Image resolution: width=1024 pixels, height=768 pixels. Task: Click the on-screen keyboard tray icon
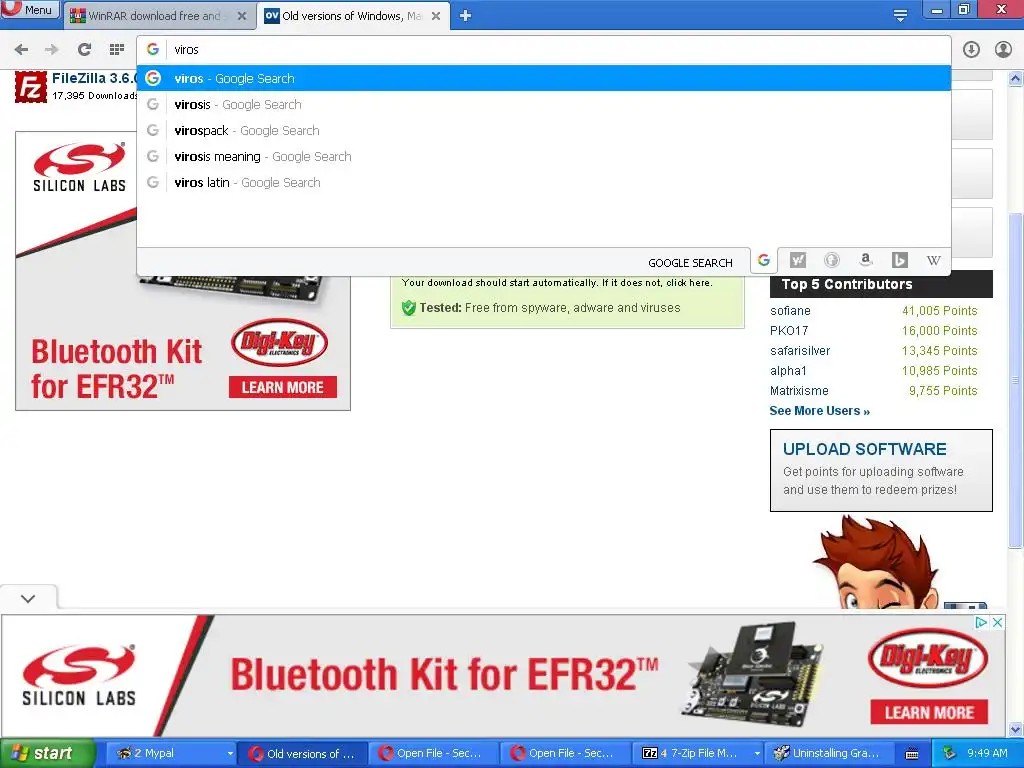[912, 754]
